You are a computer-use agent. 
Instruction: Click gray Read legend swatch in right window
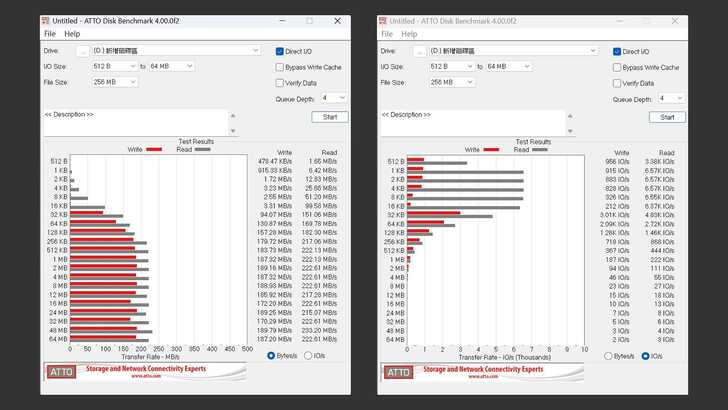(540, 150)
